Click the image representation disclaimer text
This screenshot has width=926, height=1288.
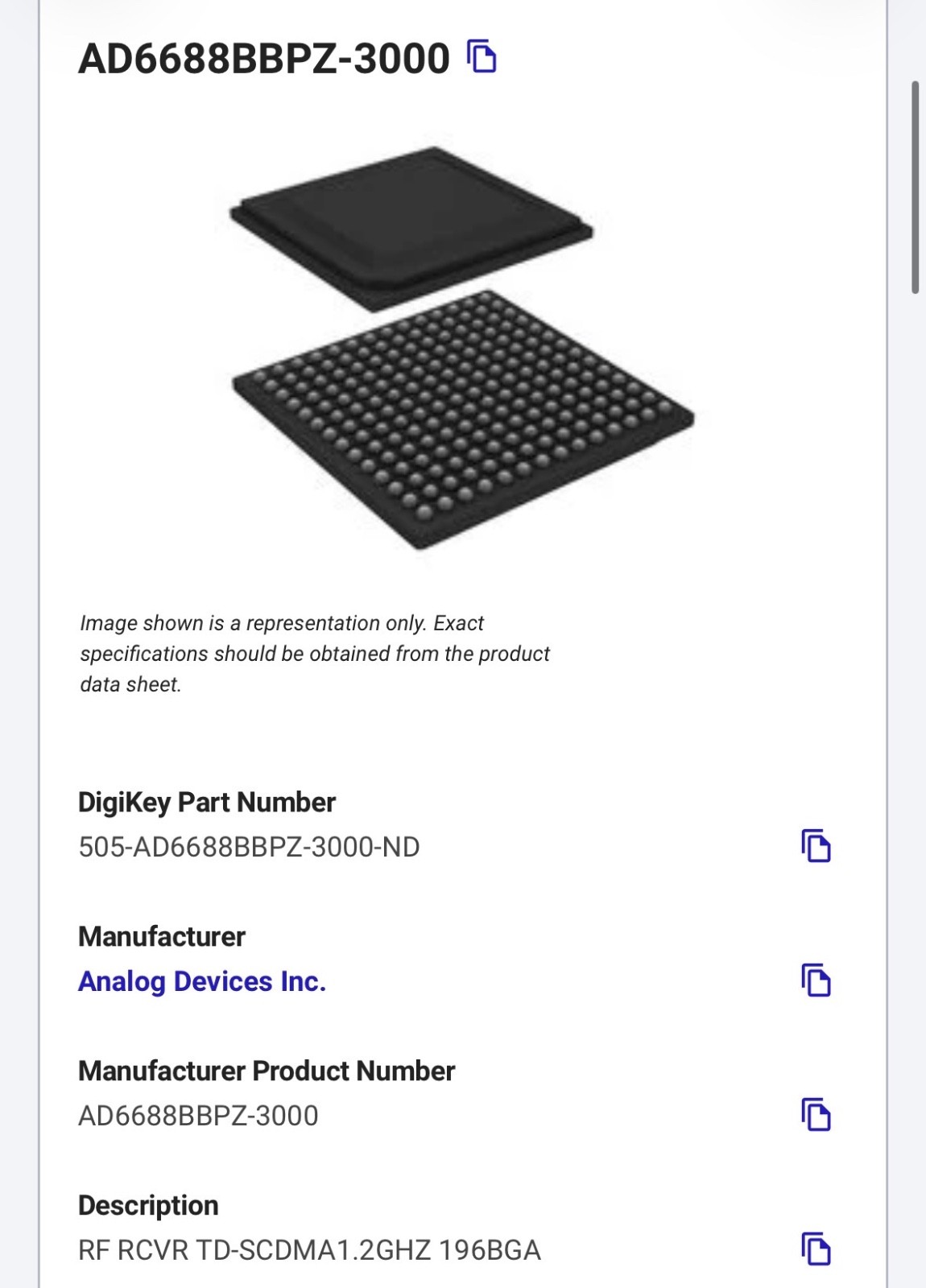(315, 654)
